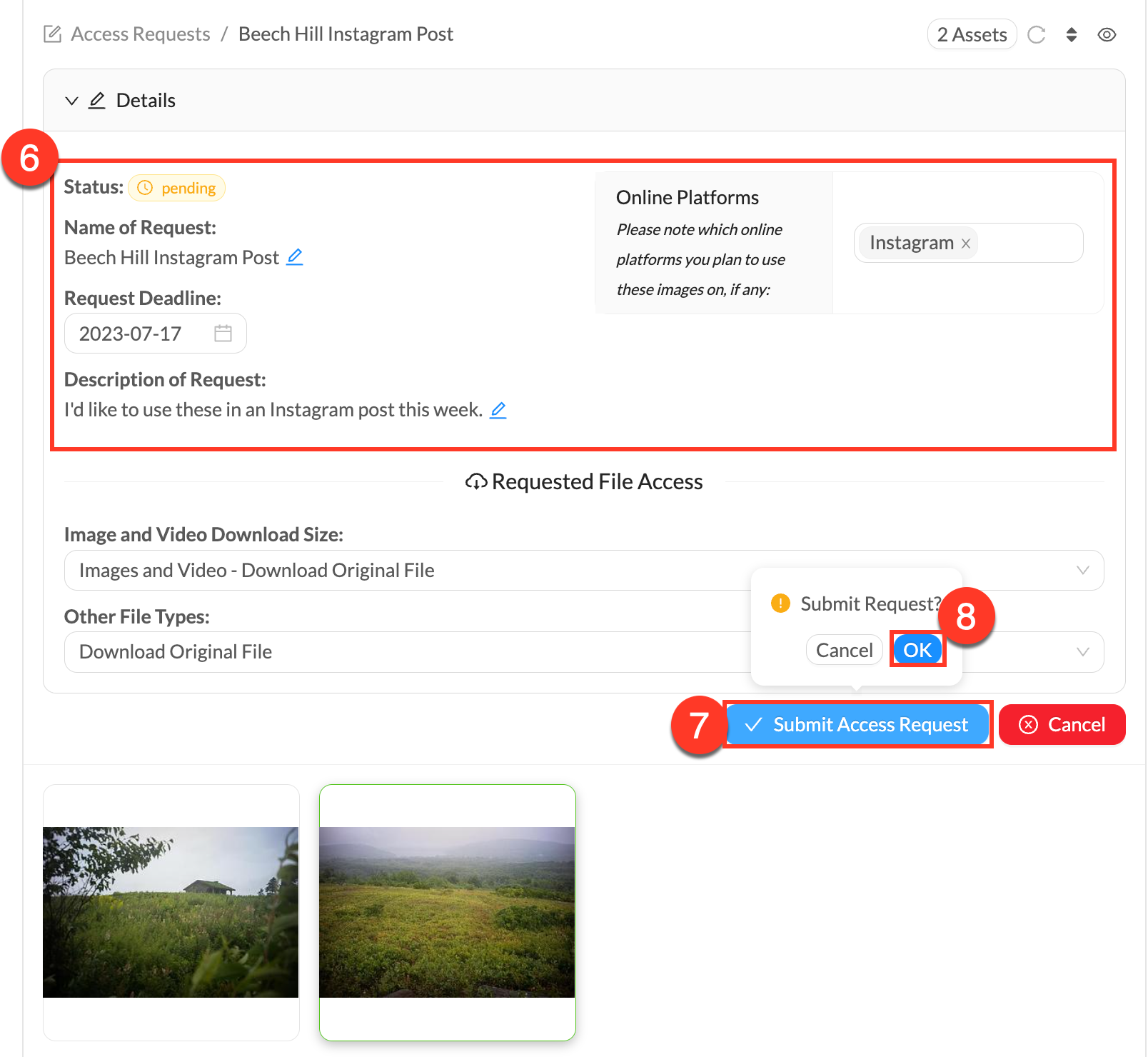Navigate to Access Requests breadcrumb
The image size is (1148, 1057).
coord(141,34)
